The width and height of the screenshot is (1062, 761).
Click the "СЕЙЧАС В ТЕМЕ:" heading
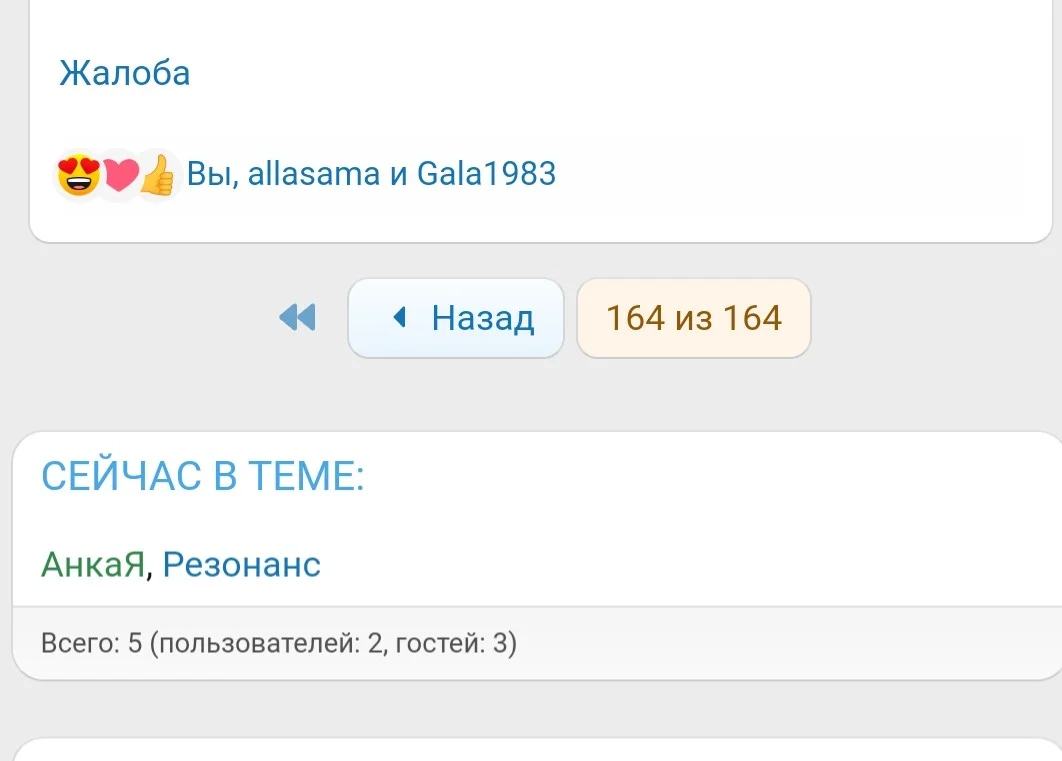(203, 477)
